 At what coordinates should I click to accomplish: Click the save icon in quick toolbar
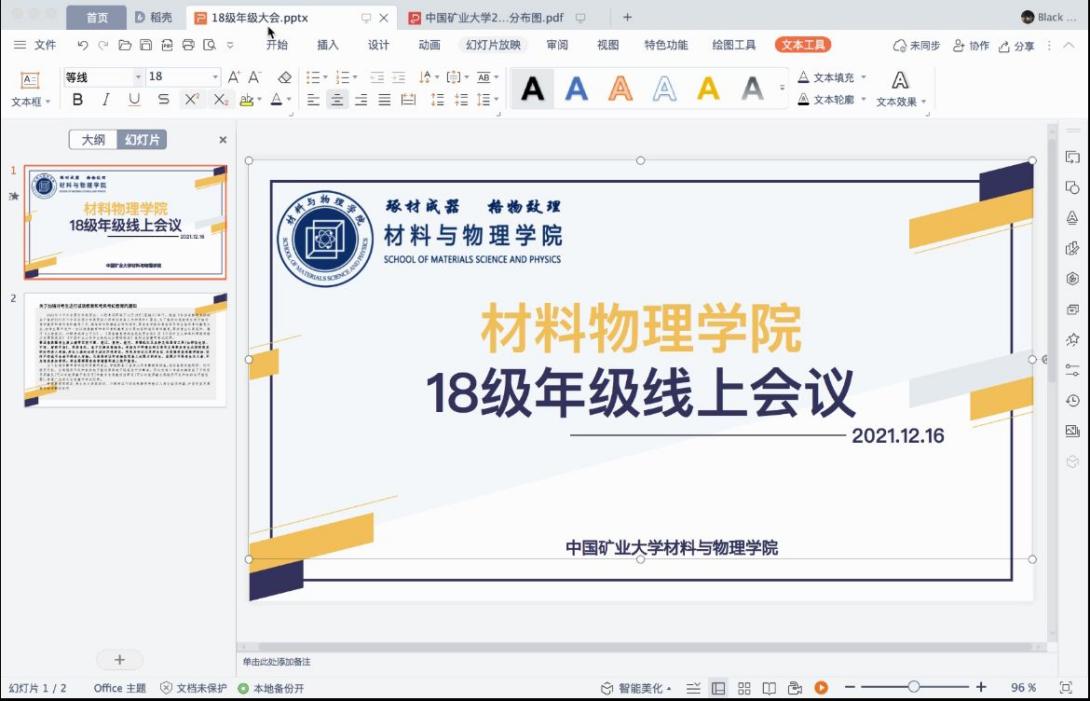(x=146, y=45)
